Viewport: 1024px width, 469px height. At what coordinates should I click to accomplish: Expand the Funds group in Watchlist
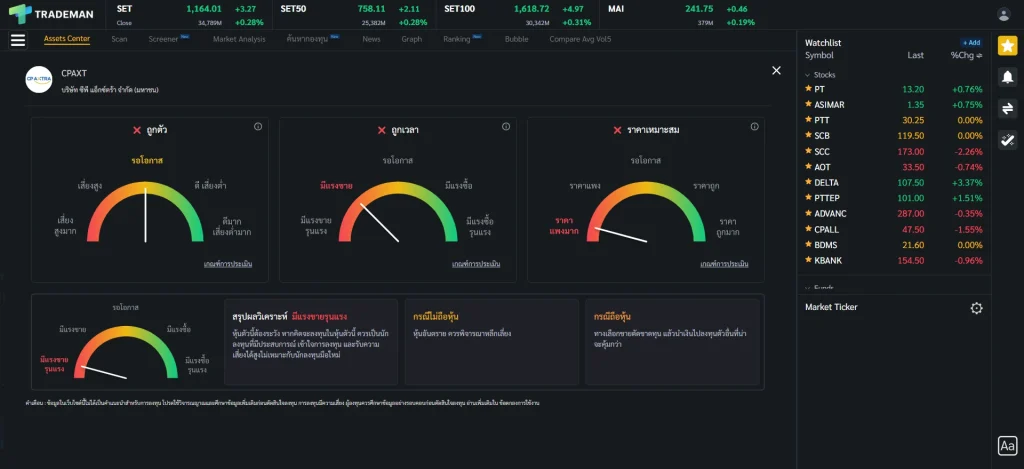[x=807, y=287]
